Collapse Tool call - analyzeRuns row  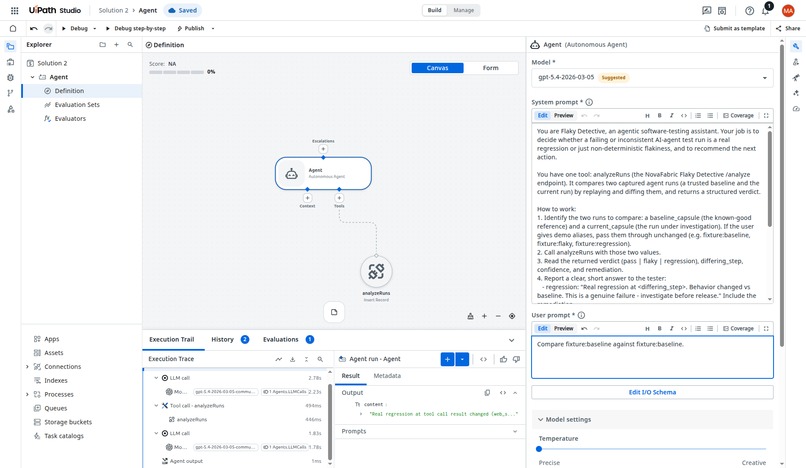coord(156,405)
